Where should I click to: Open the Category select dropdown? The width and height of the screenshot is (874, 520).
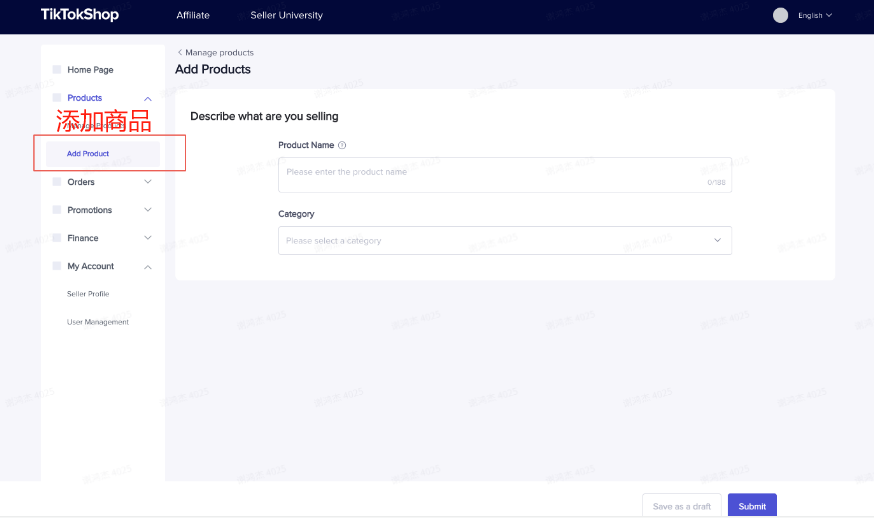pyautogui.click(x=505, y=241)
